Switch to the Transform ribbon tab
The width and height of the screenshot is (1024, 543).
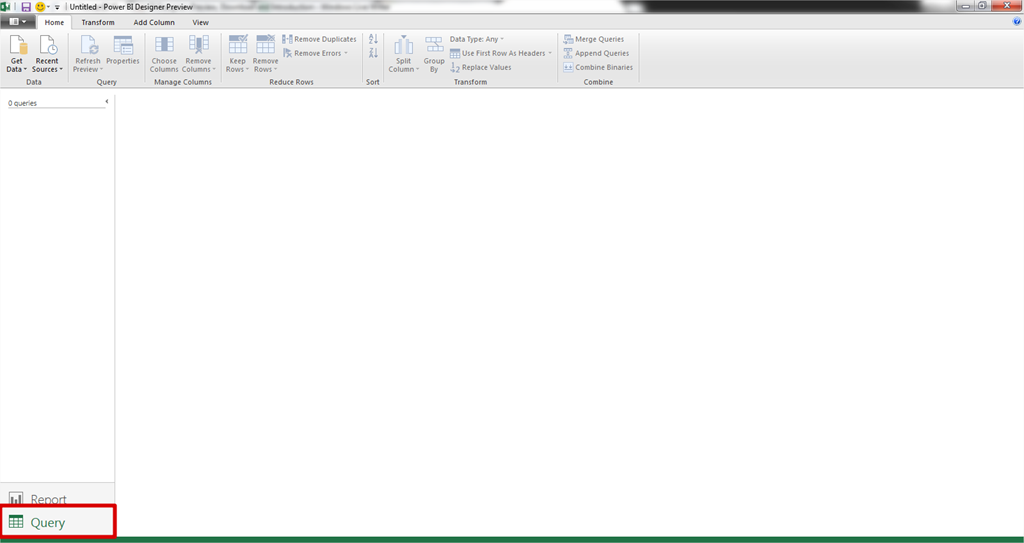click(98, 22)
